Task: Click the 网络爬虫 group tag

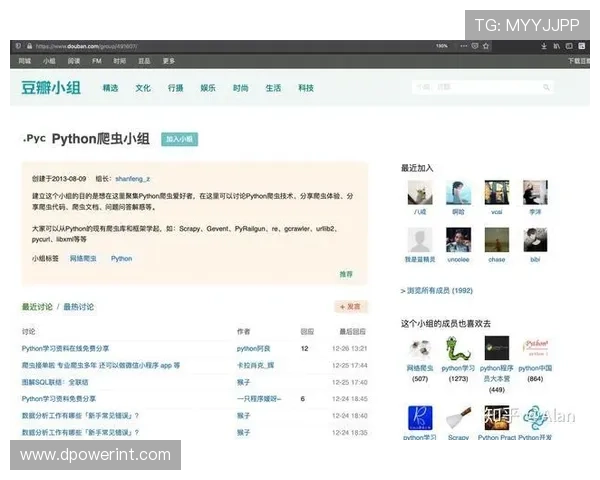Action: coord(83,258)
